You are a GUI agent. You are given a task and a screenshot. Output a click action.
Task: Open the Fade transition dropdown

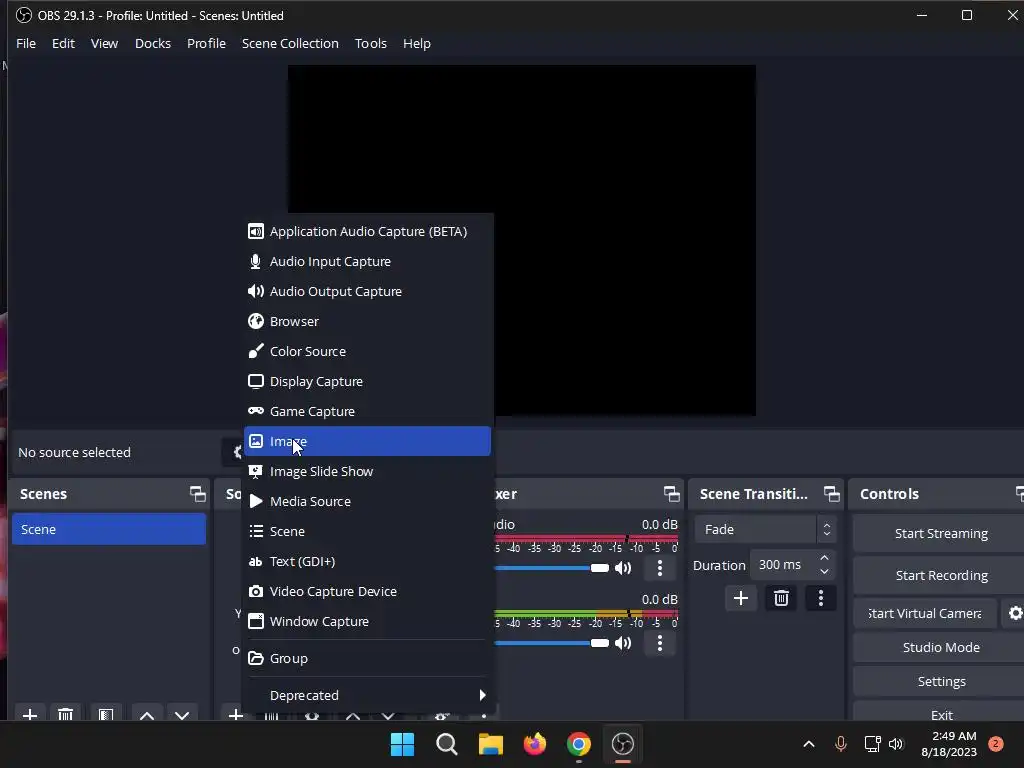765,530
